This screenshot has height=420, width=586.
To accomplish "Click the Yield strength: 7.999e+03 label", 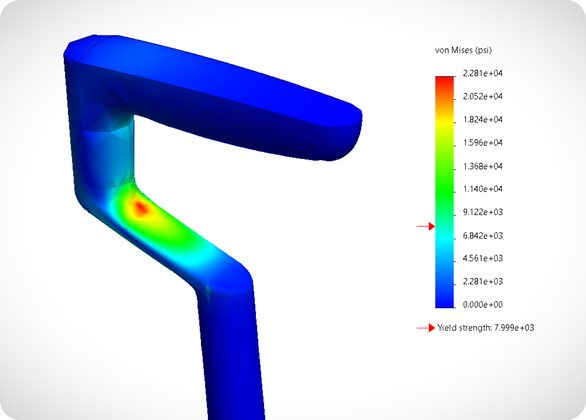I will (x=485, y=328).
